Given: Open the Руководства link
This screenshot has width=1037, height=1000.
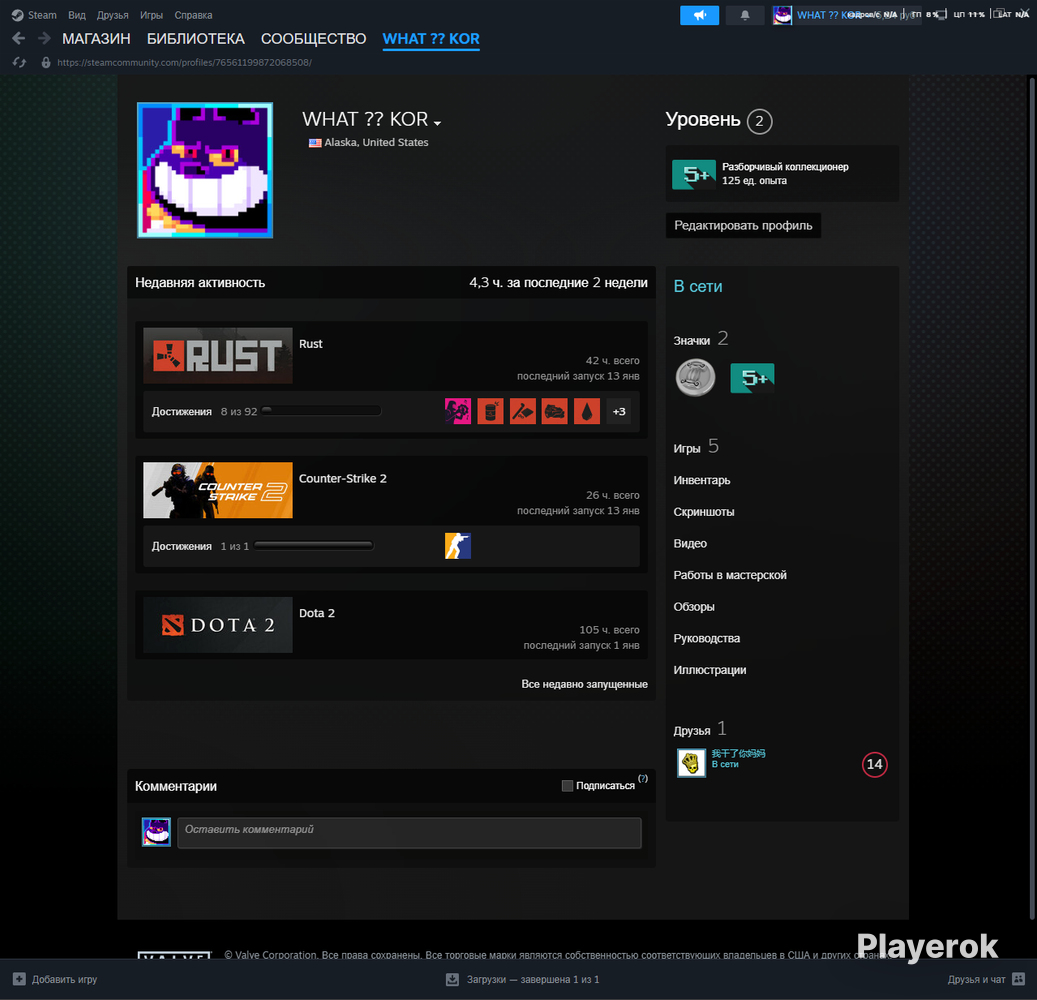Looking at the screenshot, I should [706, 639].
